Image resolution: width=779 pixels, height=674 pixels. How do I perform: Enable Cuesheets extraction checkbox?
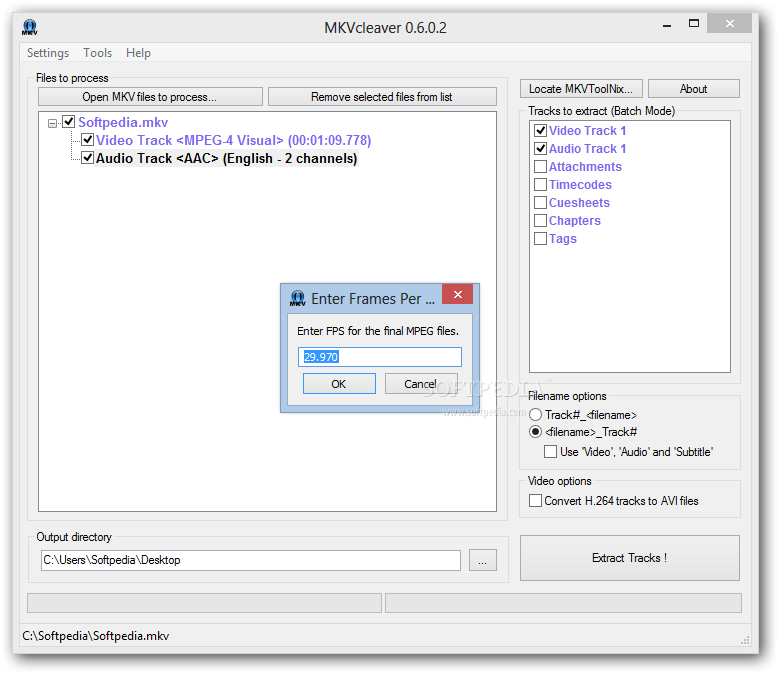pos(540,203)
